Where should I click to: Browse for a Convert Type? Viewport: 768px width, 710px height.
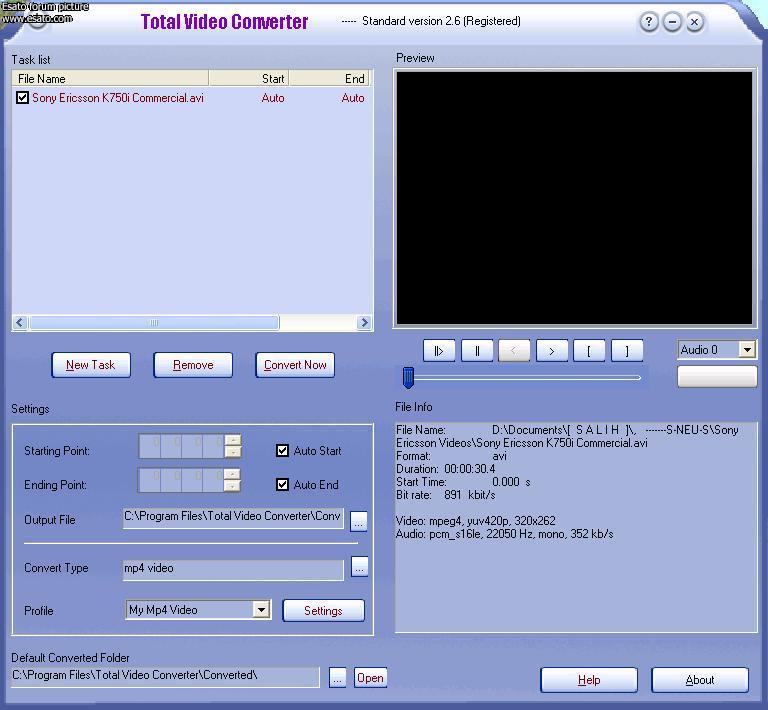(360, 567)
